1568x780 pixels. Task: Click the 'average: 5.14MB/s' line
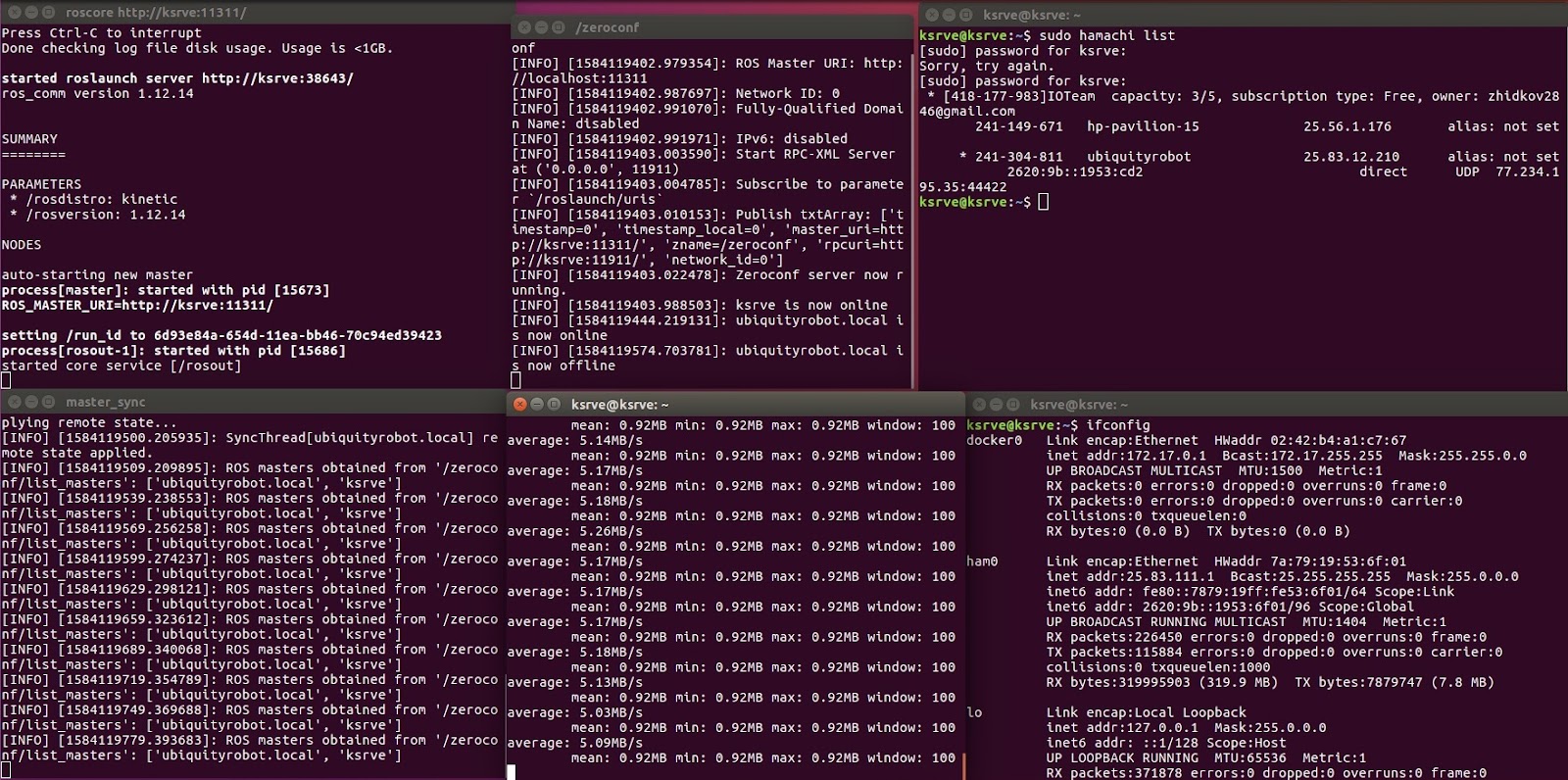[x=575, y=440]
